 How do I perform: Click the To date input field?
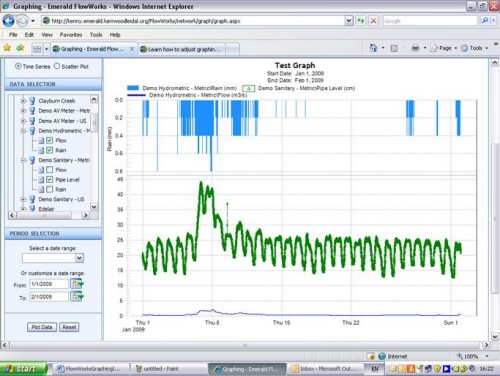click(49, 297)
